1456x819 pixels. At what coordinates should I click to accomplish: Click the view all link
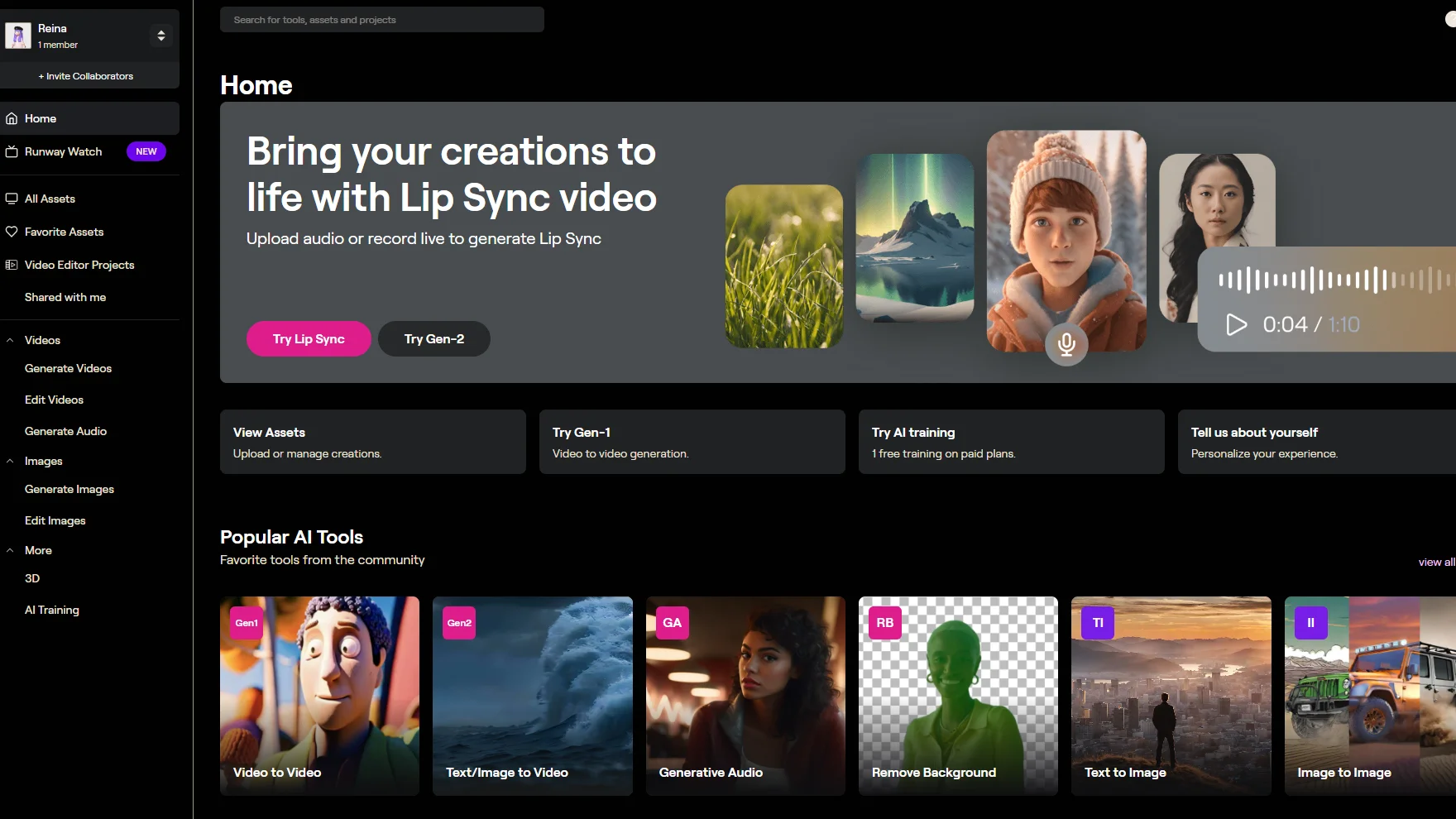coord(1436,562)
